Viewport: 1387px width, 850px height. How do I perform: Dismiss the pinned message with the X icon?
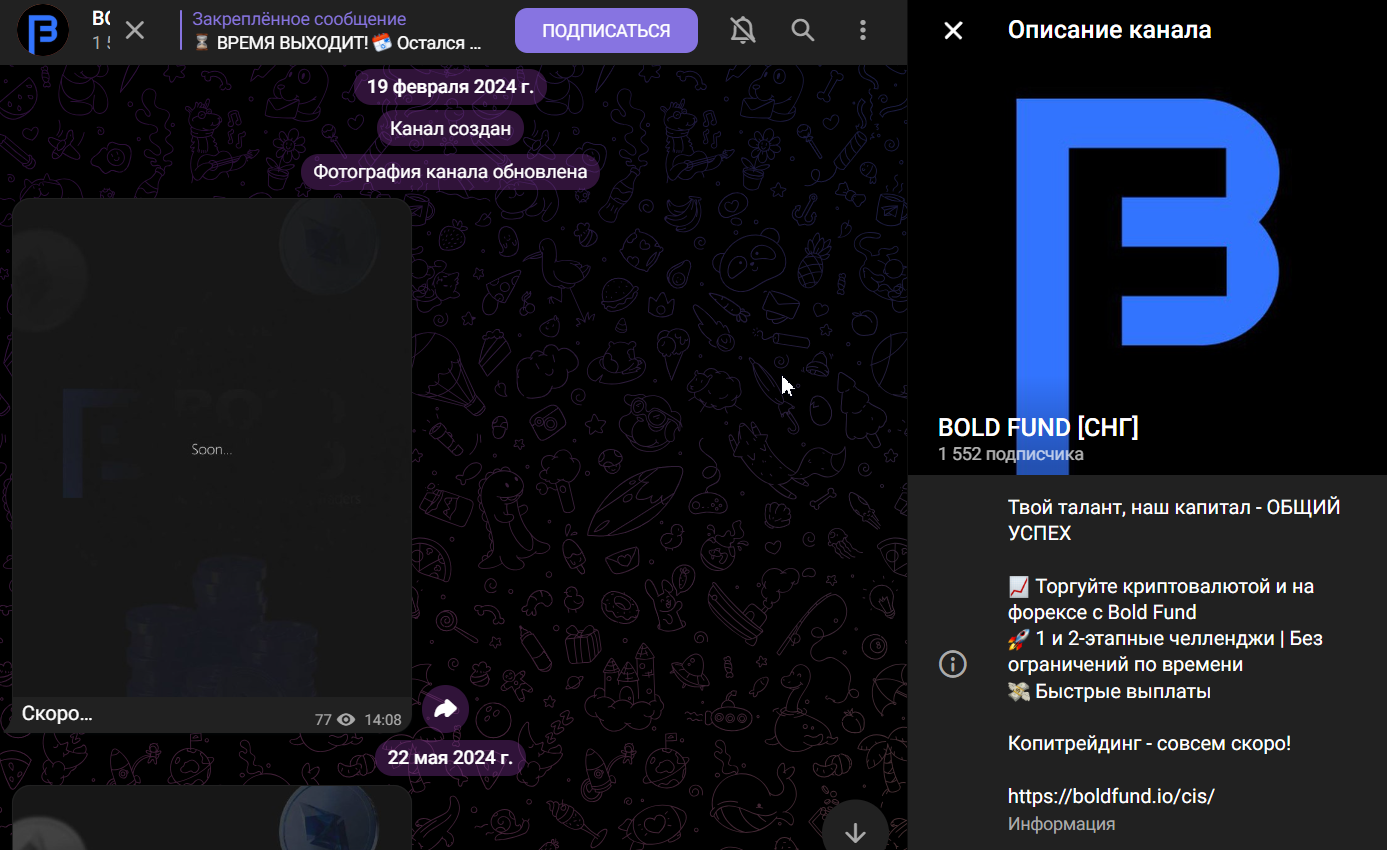click(x=135, y=30)
